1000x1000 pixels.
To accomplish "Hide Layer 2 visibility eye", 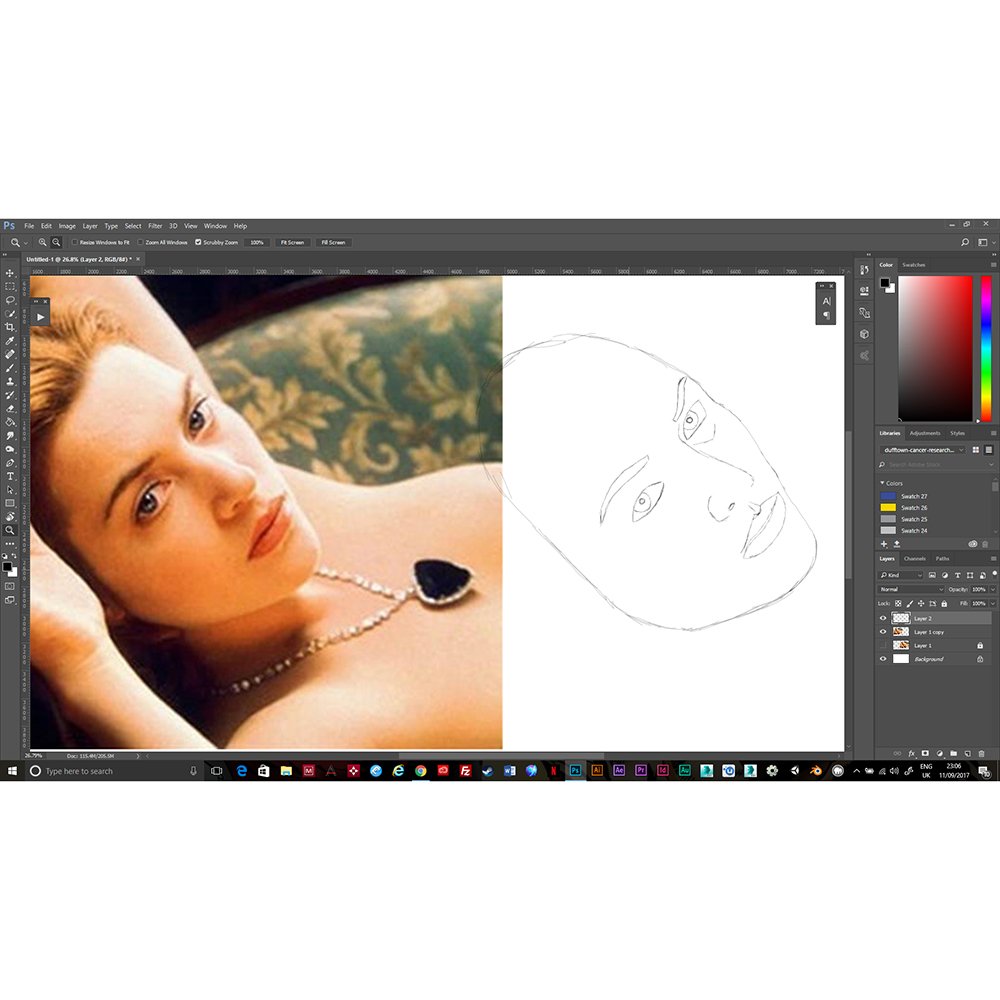I will point(883,618).
